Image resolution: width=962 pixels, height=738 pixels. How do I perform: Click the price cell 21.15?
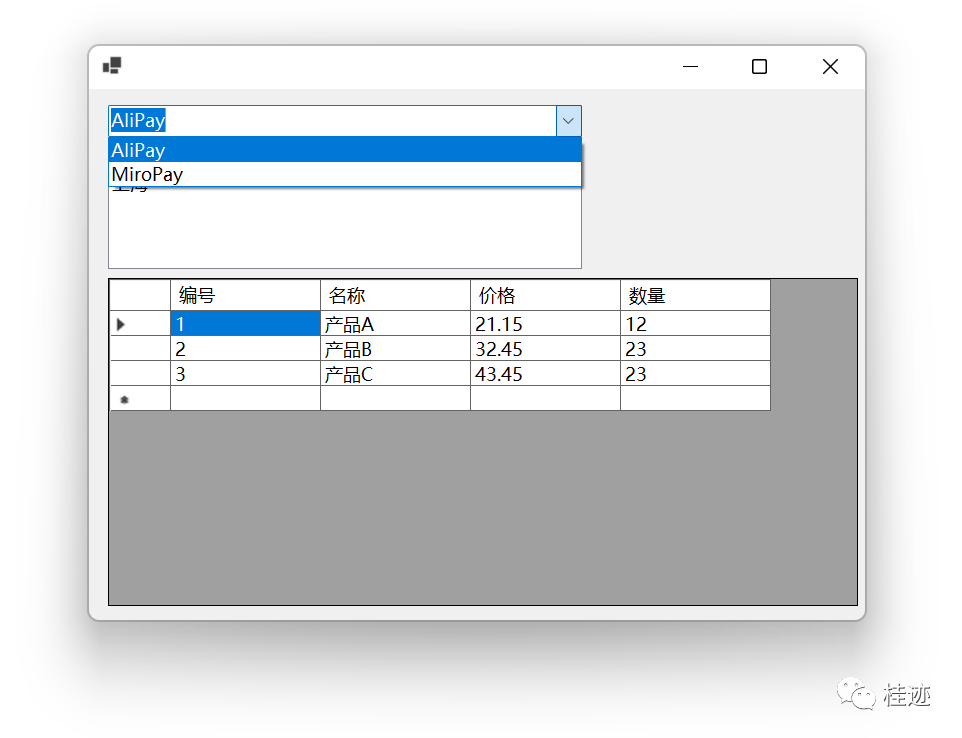545,324
